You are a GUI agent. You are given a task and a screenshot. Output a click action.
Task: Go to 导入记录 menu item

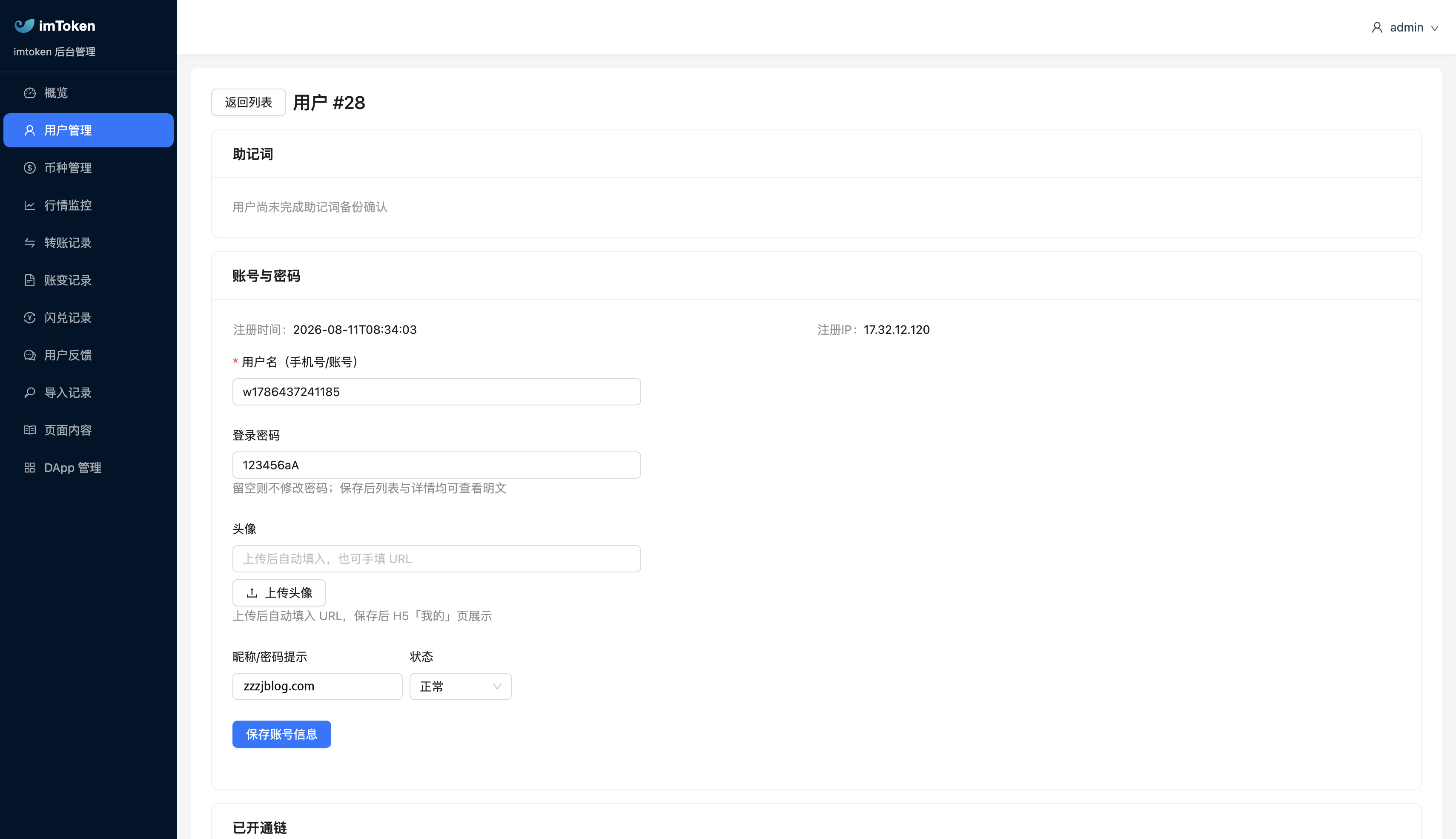pos(88,392)
